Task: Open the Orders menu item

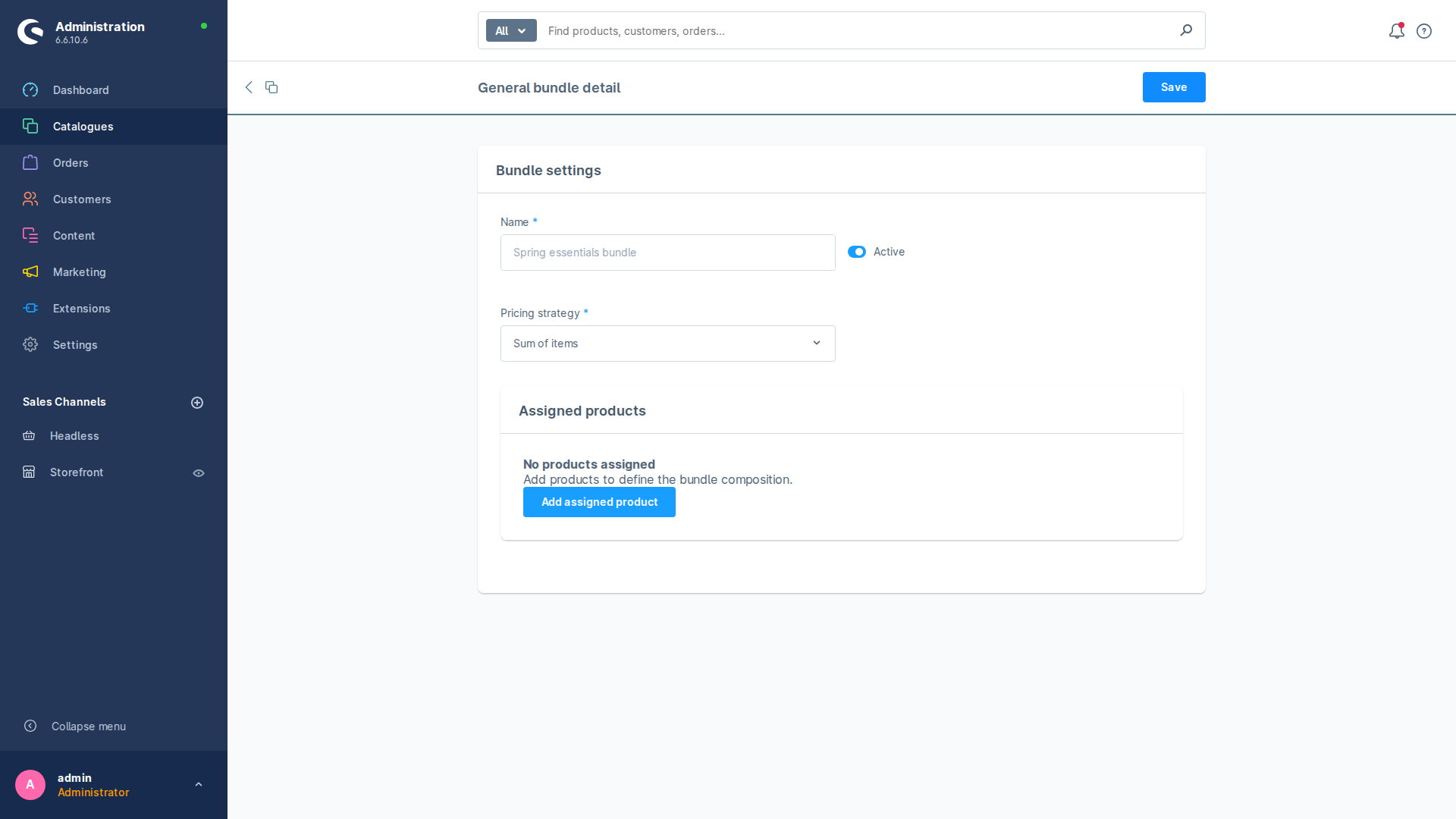Action: [x=71, y=163]
